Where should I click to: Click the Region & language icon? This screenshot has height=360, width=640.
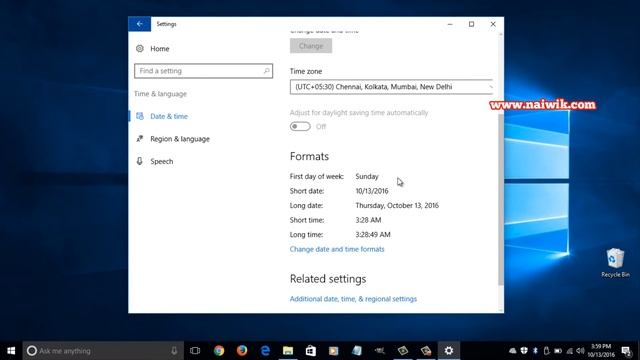[x=140, y=139]
